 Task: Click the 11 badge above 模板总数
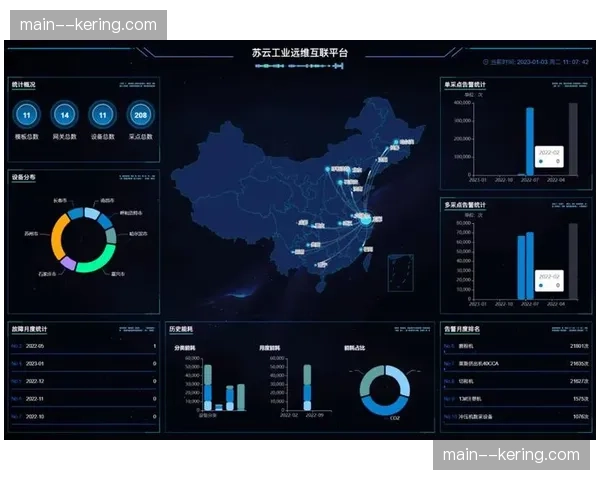coord(26,115)
